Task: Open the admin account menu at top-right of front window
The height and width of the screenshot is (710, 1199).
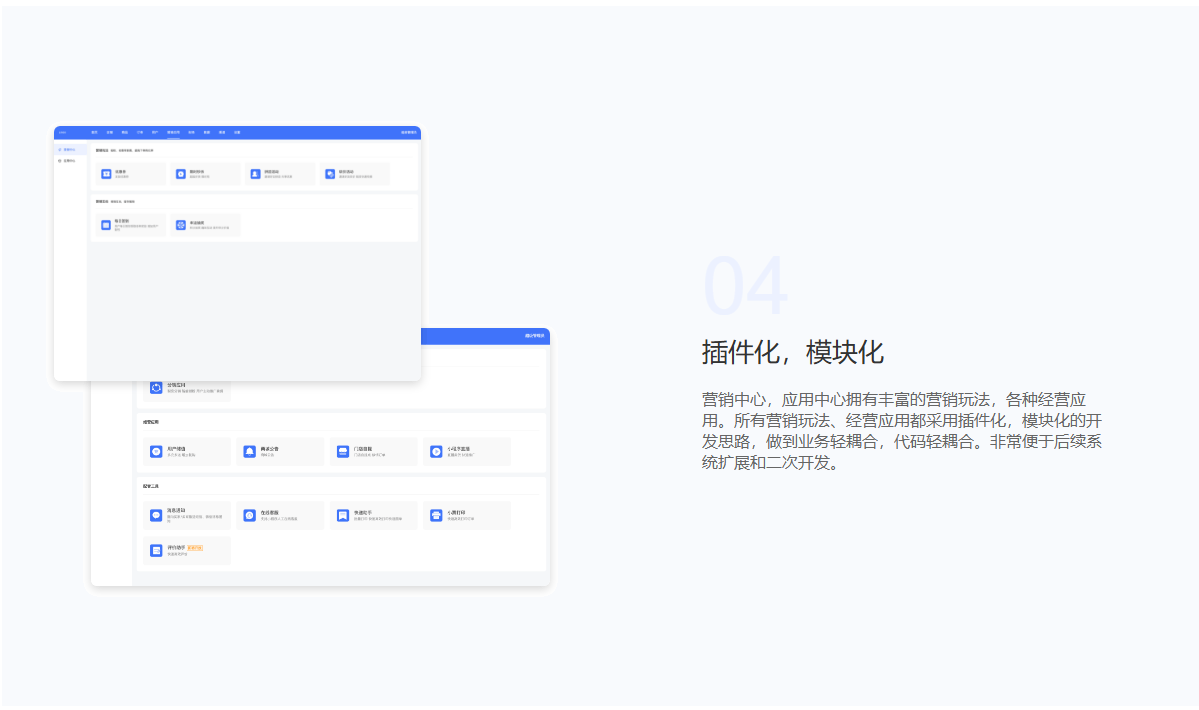Action: [409, 132]
